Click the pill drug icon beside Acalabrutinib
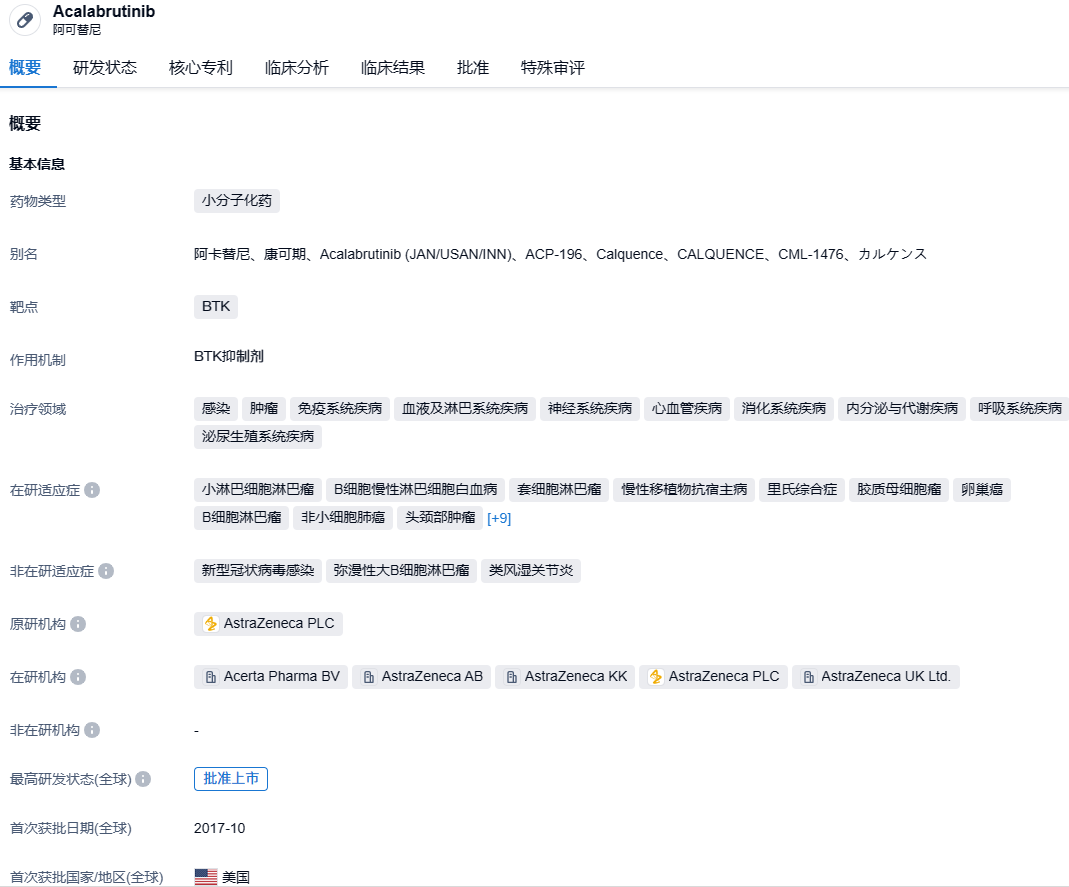This screenshot has height=887, width=1069. tap(25, 20)
